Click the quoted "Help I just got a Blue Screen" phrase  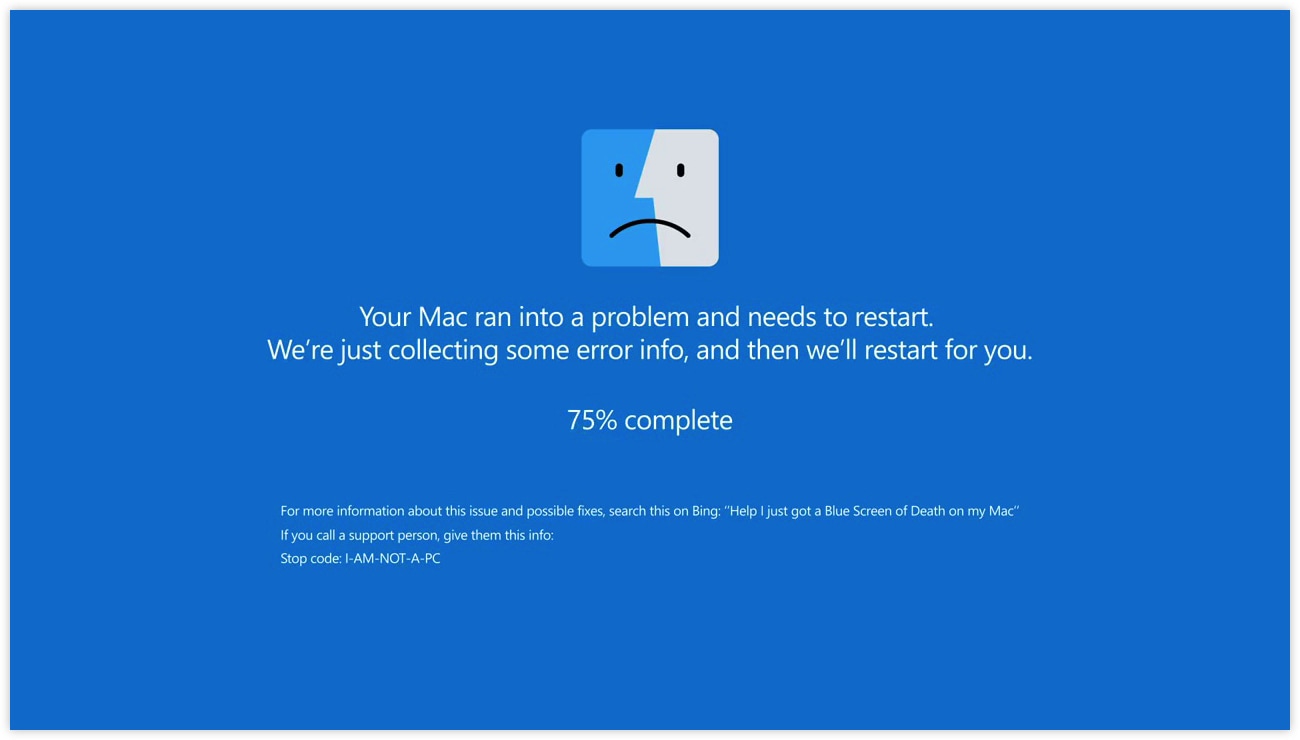tap(872, 511)
